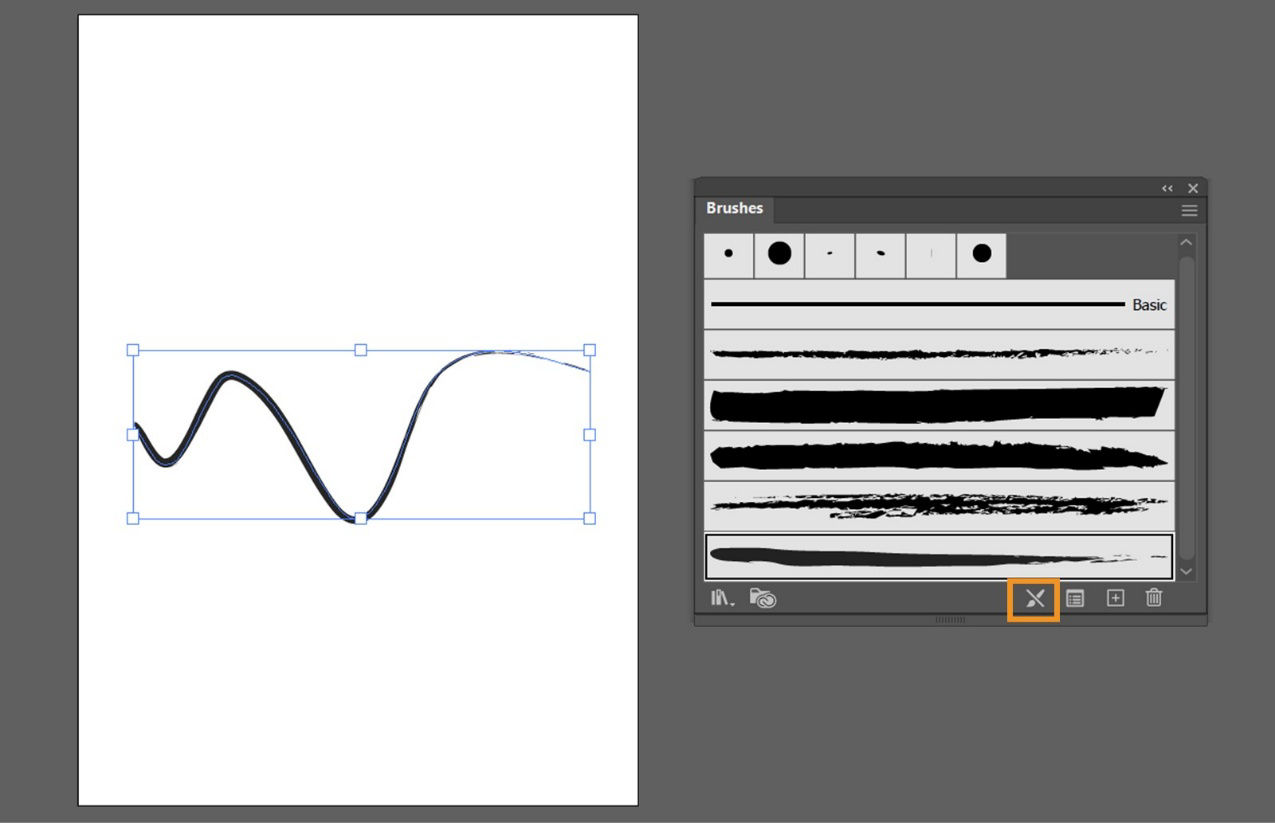The width and height of the screenshot is (1275, 823).
Task: Open the Brushes panel flyout menu
Action: click(1188, 210)
